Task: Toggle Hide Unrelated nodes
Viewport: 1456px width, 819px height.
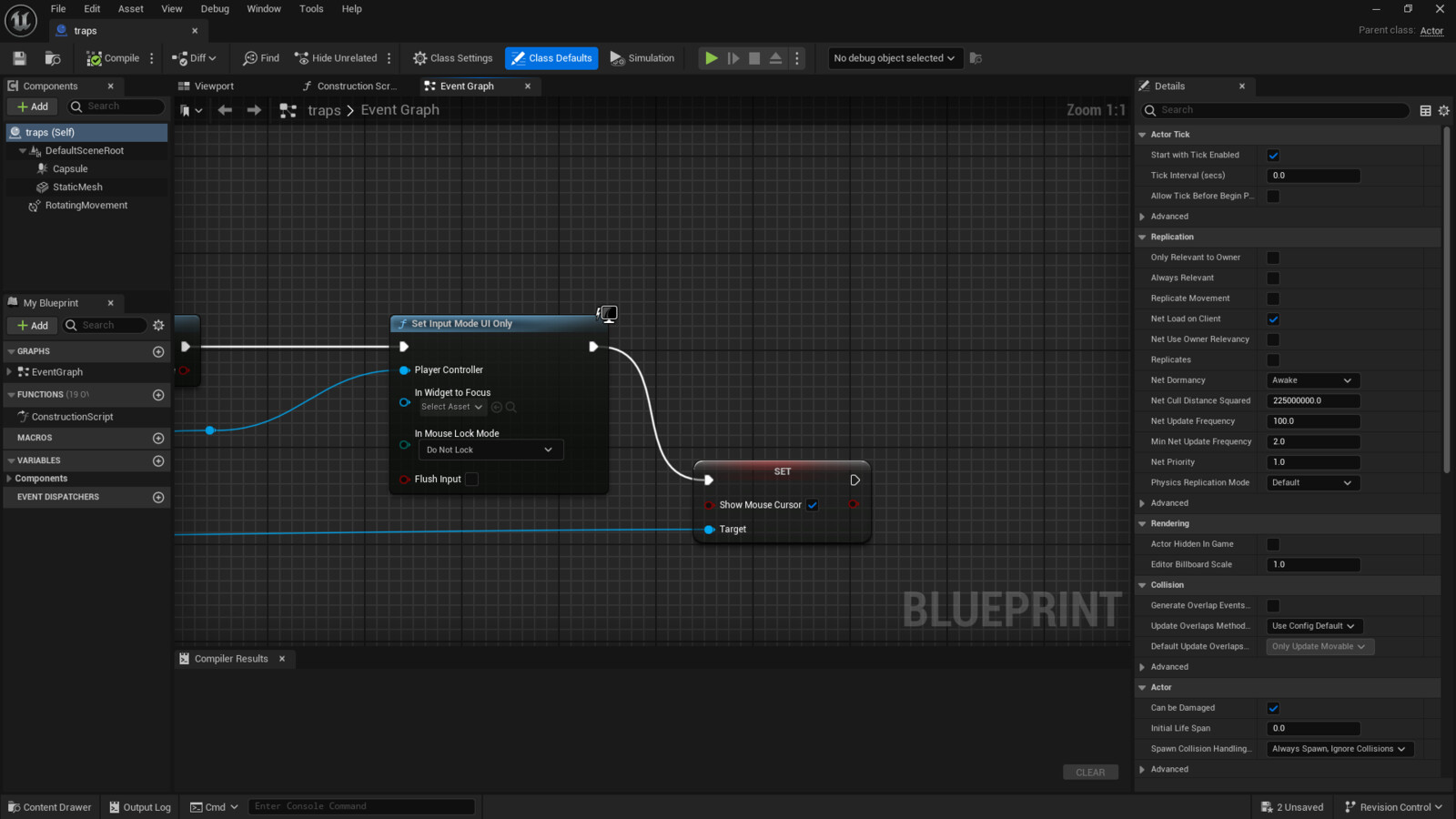Action: coord(336,58)
